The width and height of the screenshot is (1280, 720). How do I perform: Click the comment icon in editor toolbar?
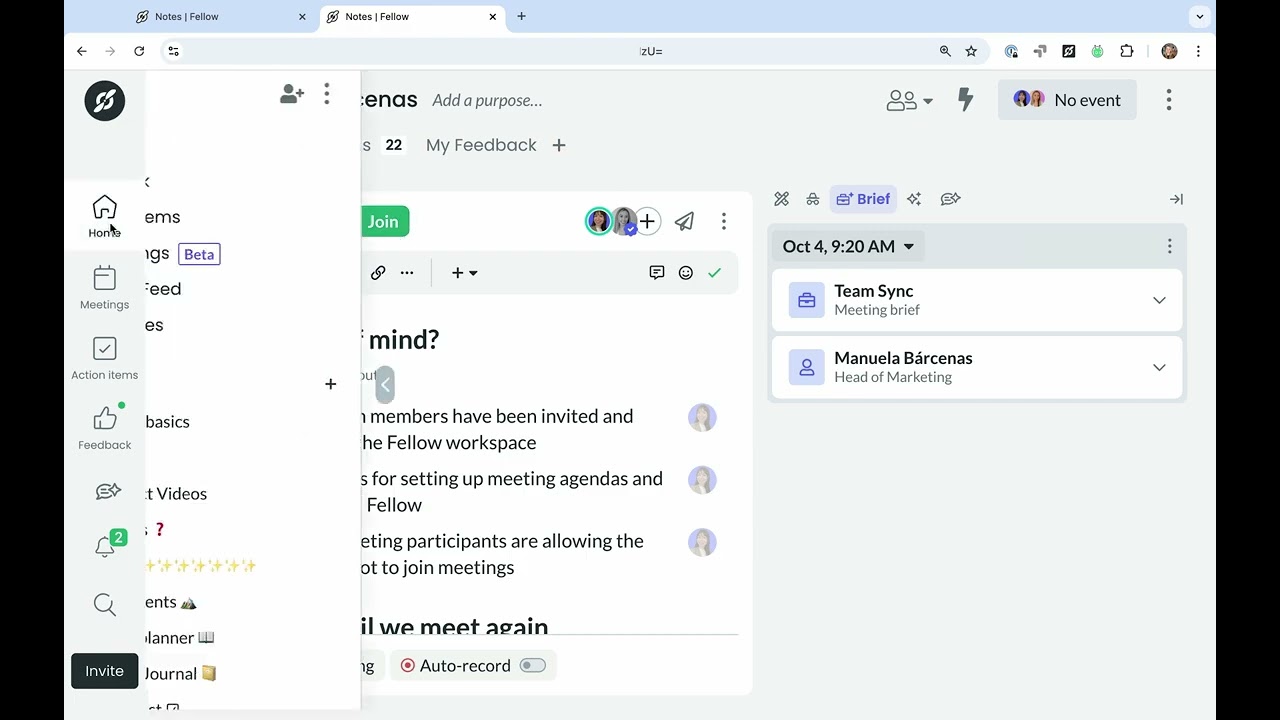coord(657,272)
